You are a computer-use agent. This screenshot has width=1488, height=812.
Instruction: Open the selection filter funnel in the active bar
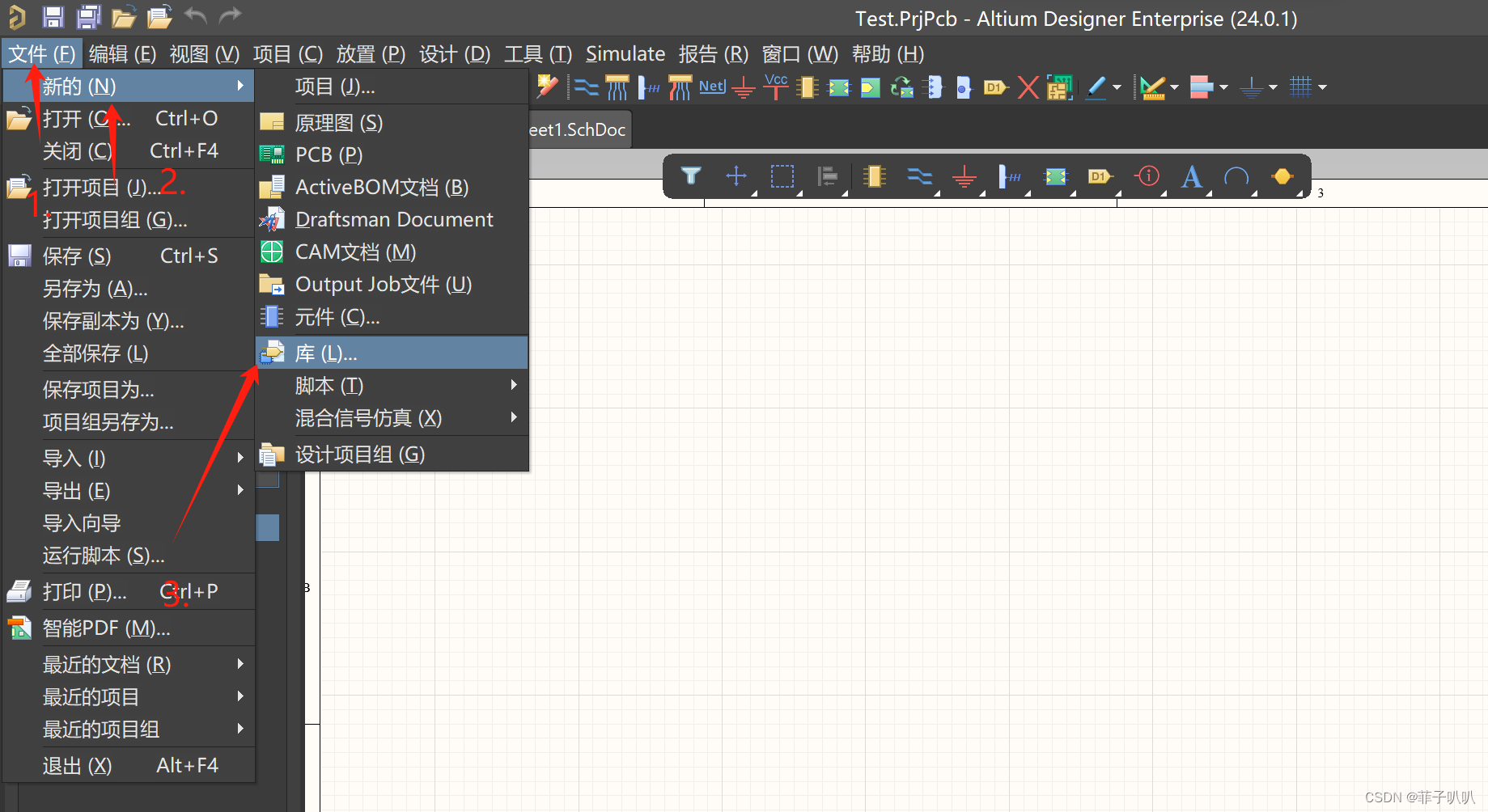691,176
